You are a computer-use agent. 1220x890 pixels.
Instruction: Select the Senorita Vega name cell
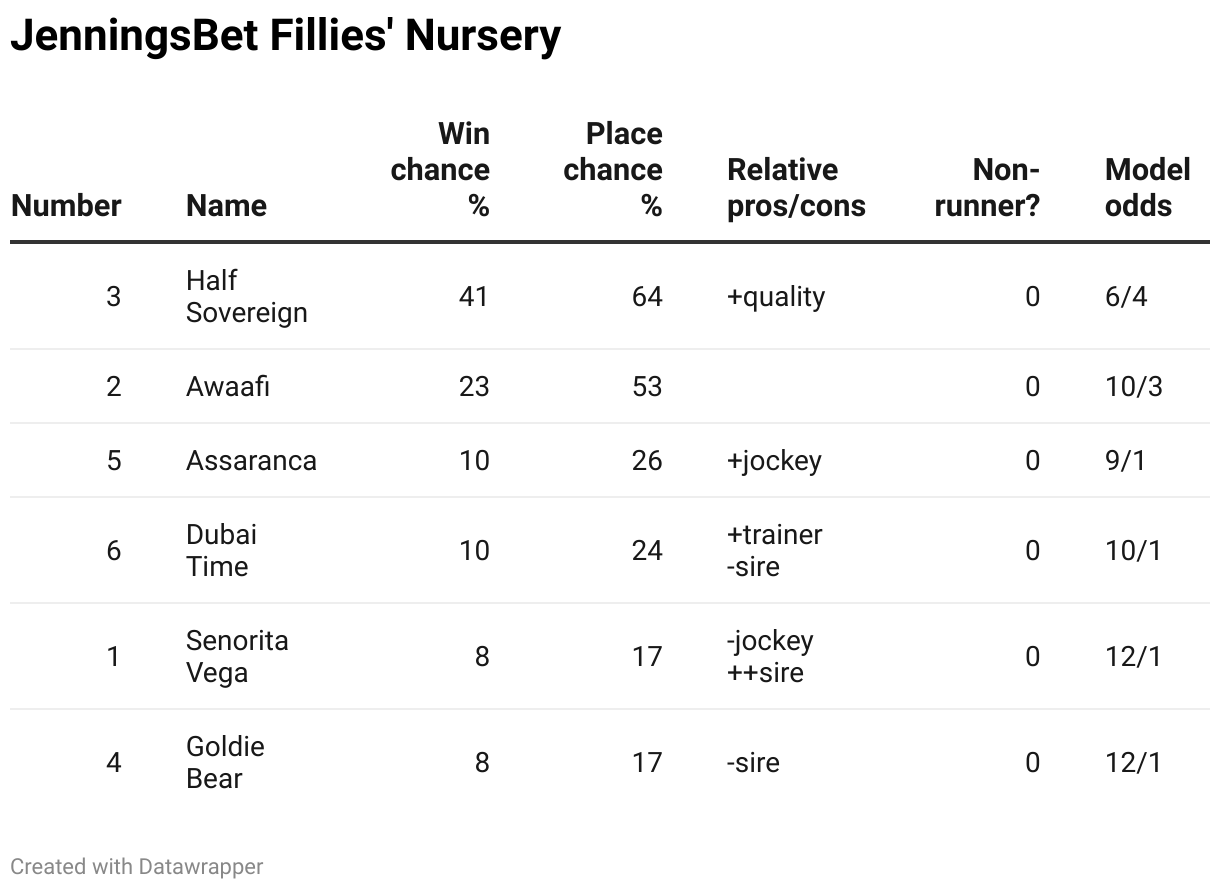237,657
